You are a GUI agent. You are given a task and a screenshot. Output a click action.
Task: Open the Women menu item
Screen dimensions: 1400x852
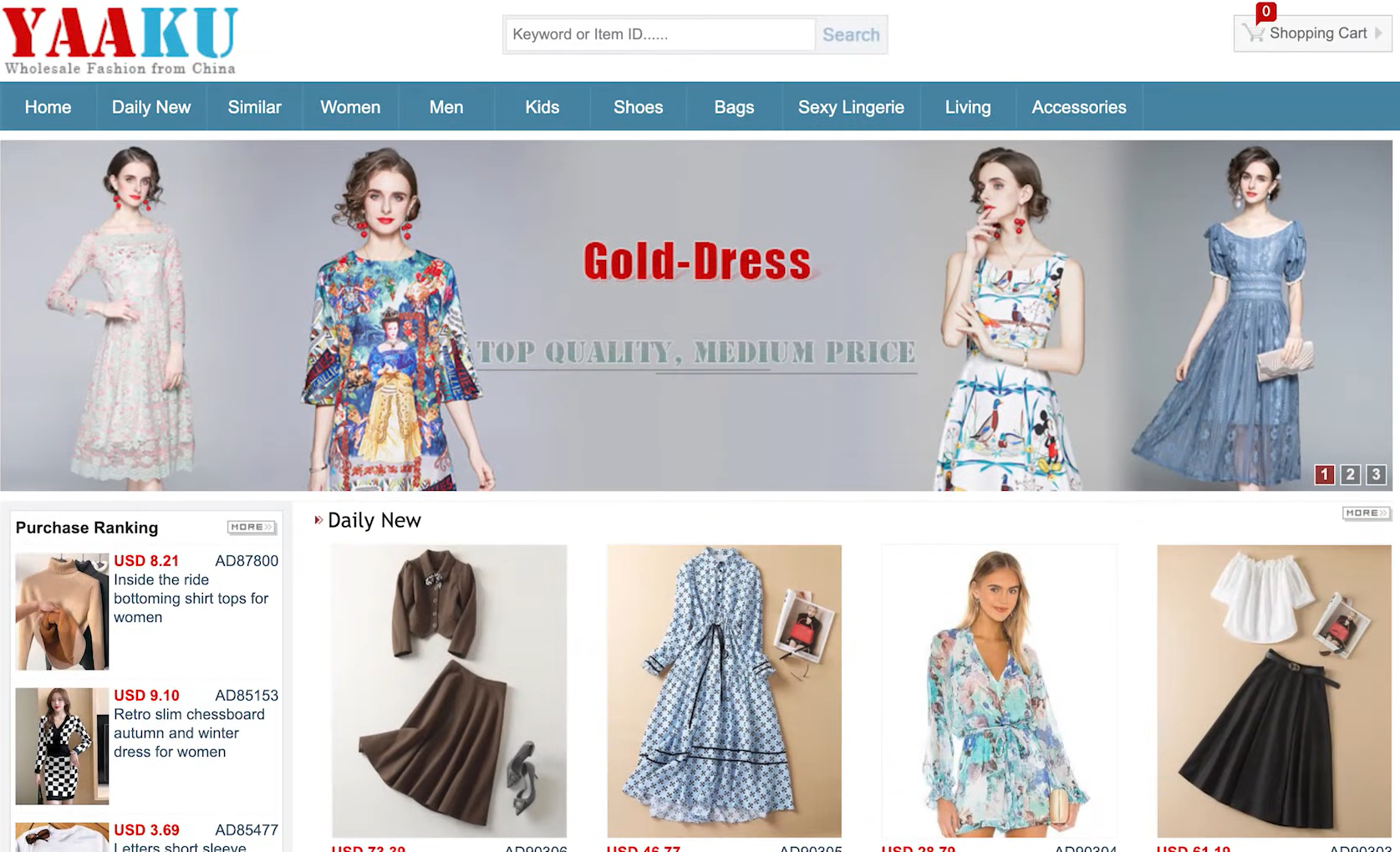click(350, 107)
